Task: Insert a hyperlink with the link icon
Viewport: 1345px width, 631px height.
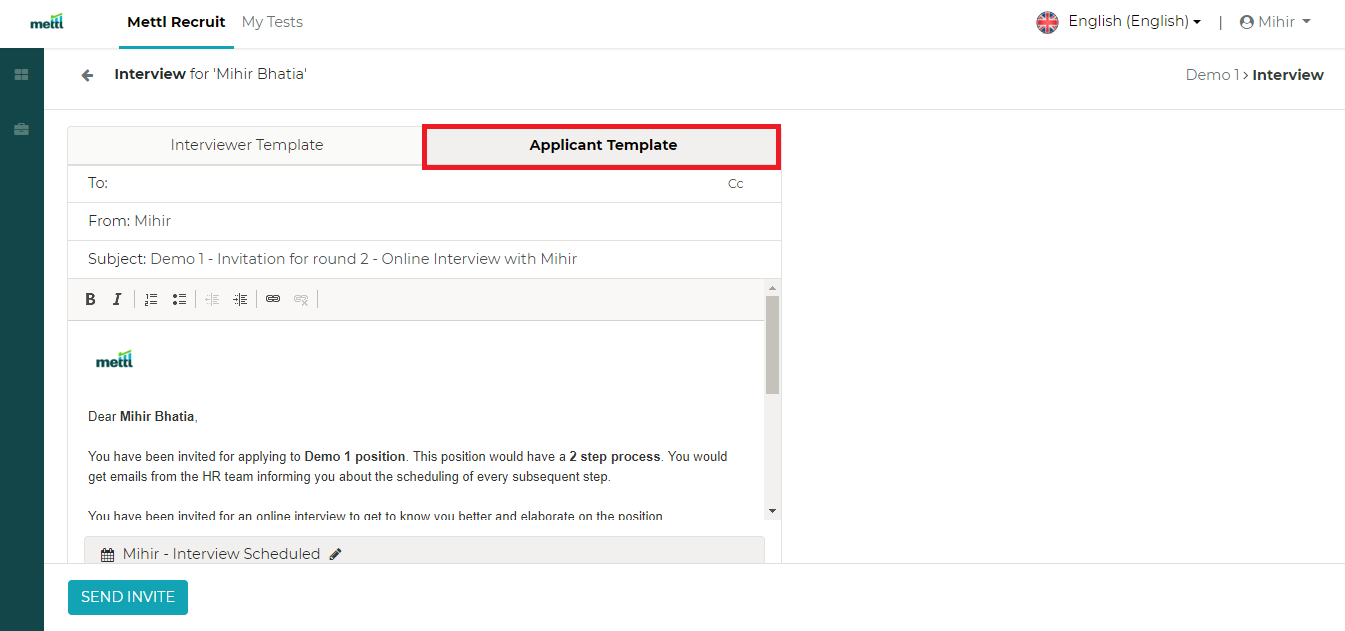Action: pos(273,299)
